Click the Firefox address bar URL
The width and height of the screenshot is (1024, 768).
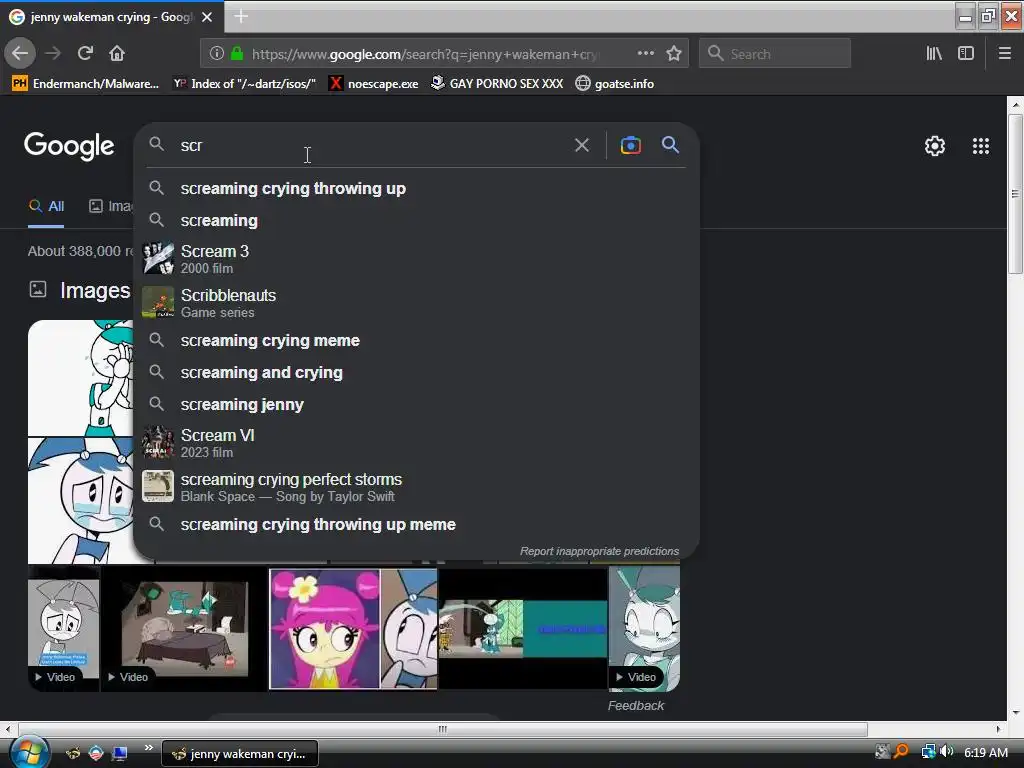tap(424, 54)
